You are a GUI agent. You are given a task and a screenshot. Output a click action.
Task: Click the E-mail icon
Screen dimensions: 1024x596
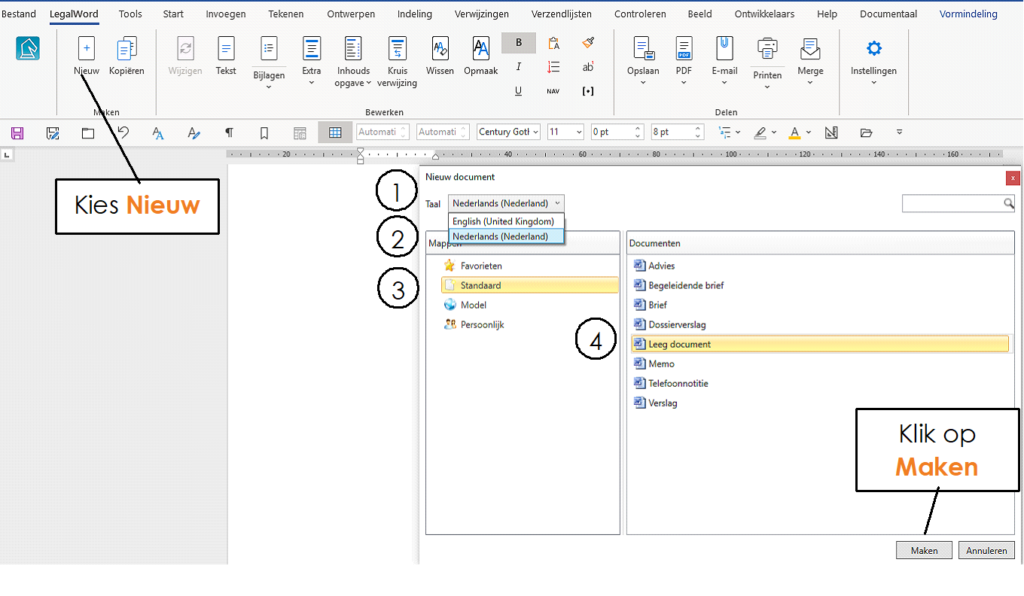(724, 49)
